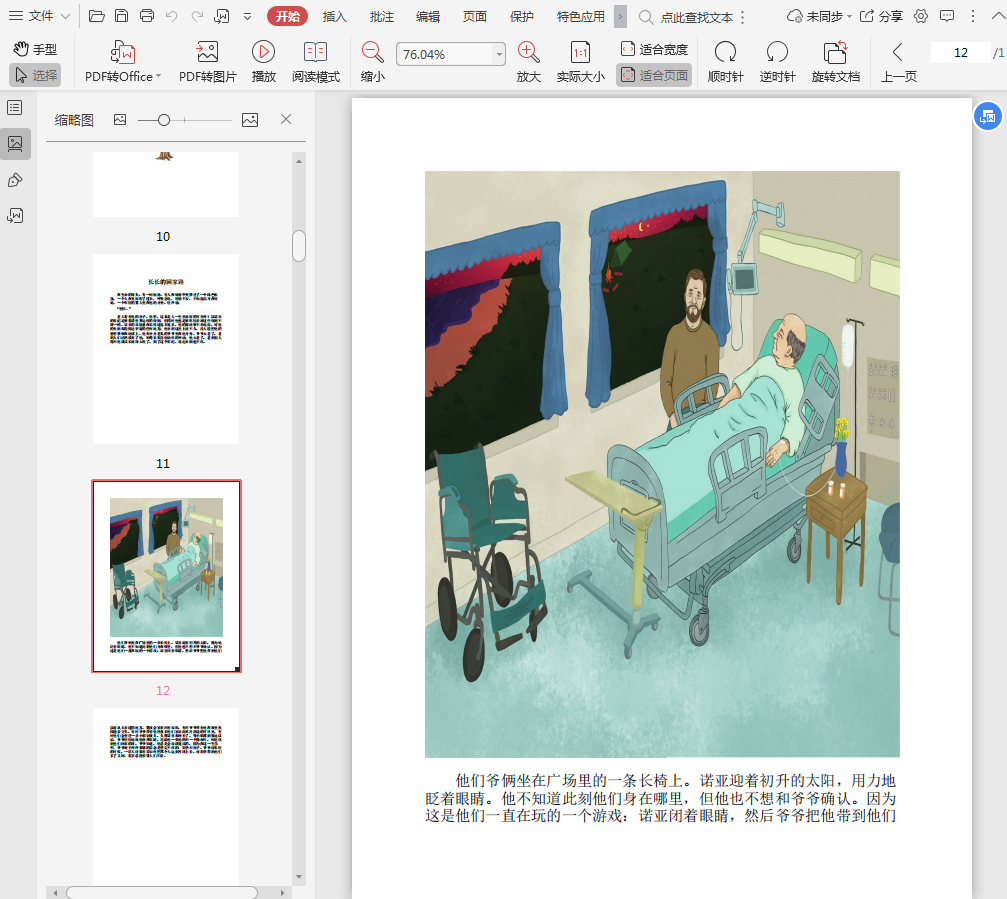Open the 批注 annotation tab

pos(381,16)
